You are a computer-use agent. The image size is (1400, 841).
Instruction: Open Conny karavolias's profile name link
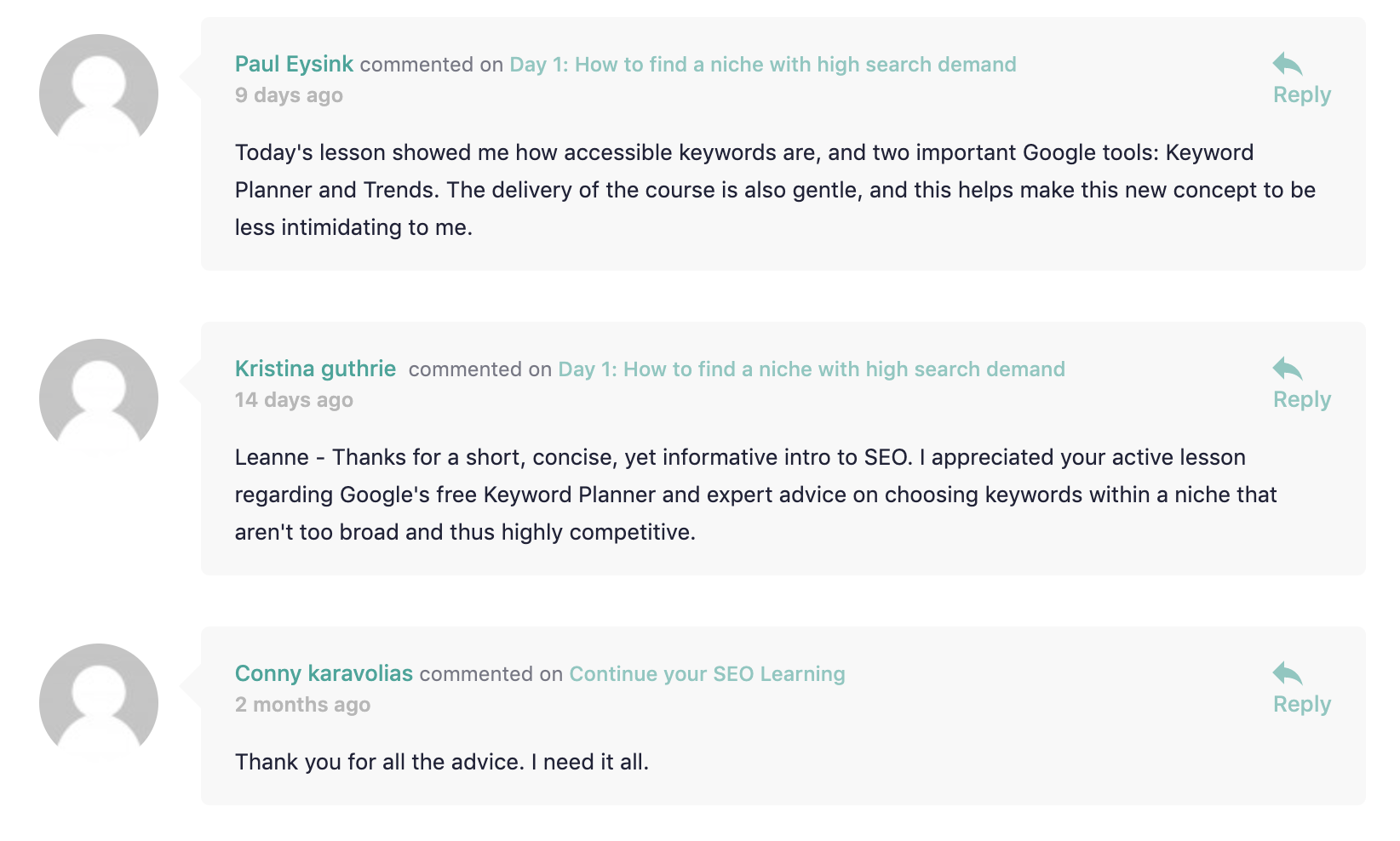(x=324, y=674)
